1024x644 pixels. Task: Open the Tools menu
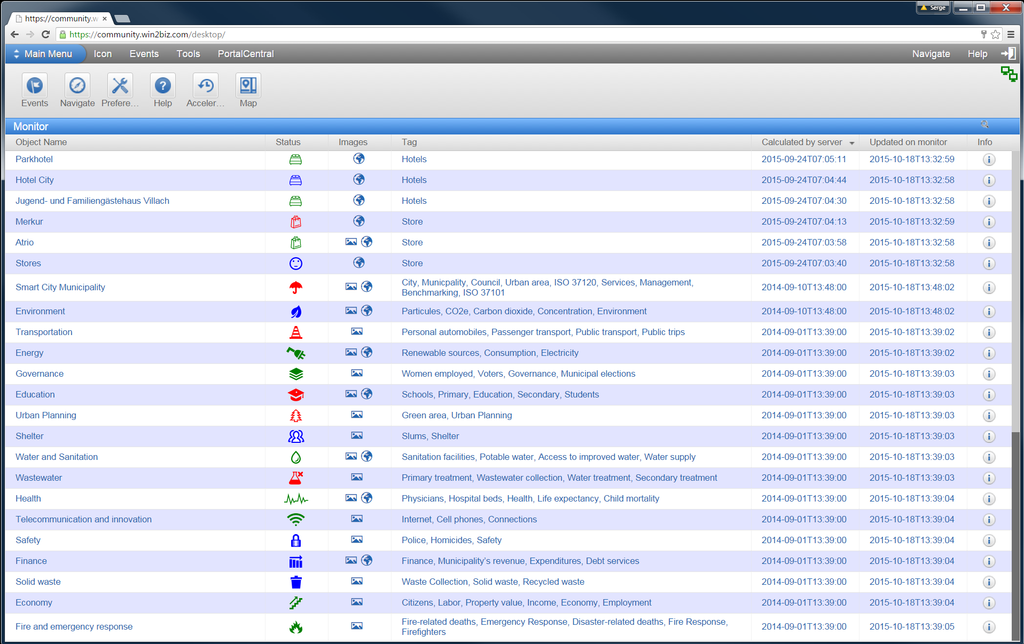click(188, 54)
